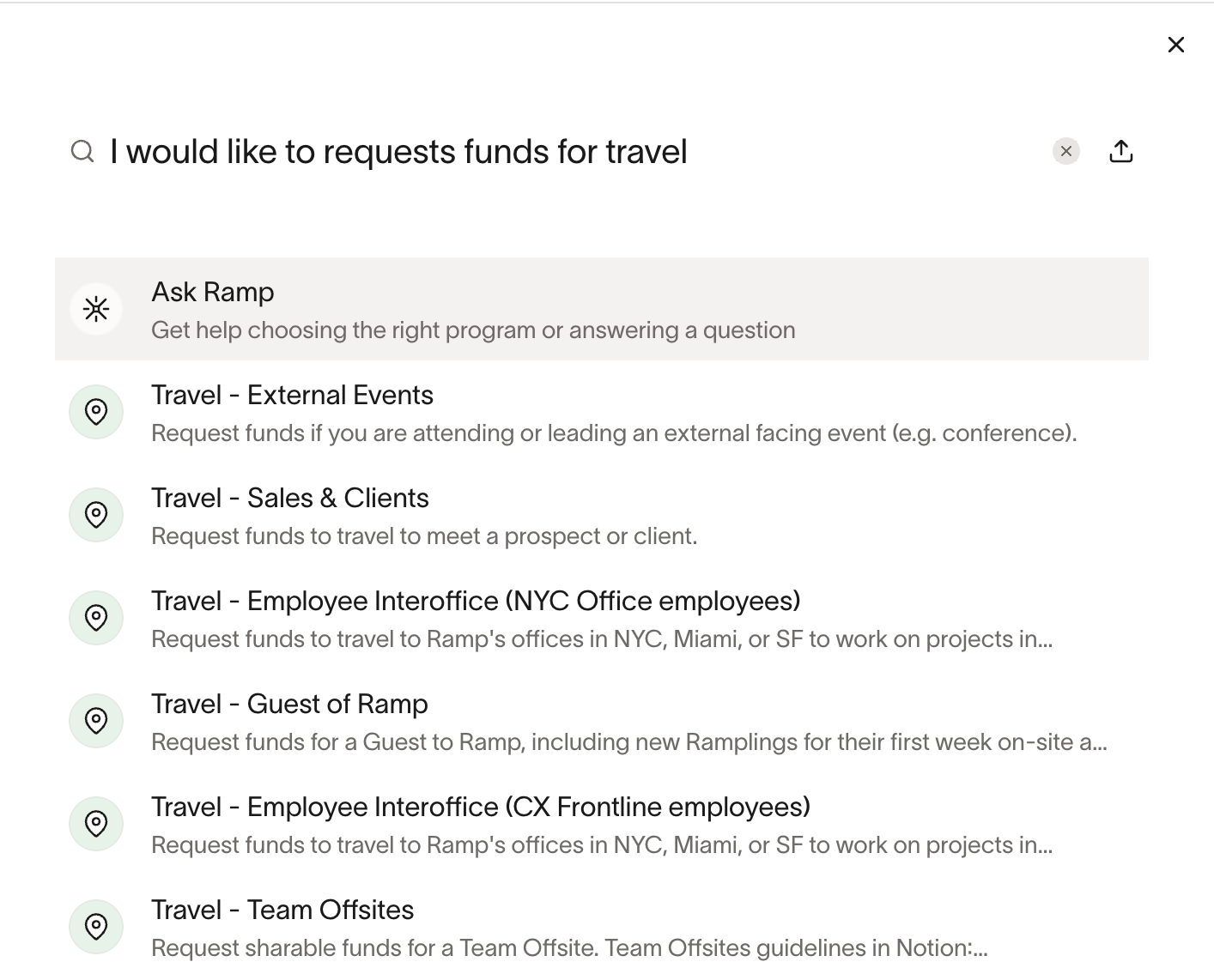Screen dimensions: 1214x980
Task: Choose Travel - External Events program
Action: 292,396
